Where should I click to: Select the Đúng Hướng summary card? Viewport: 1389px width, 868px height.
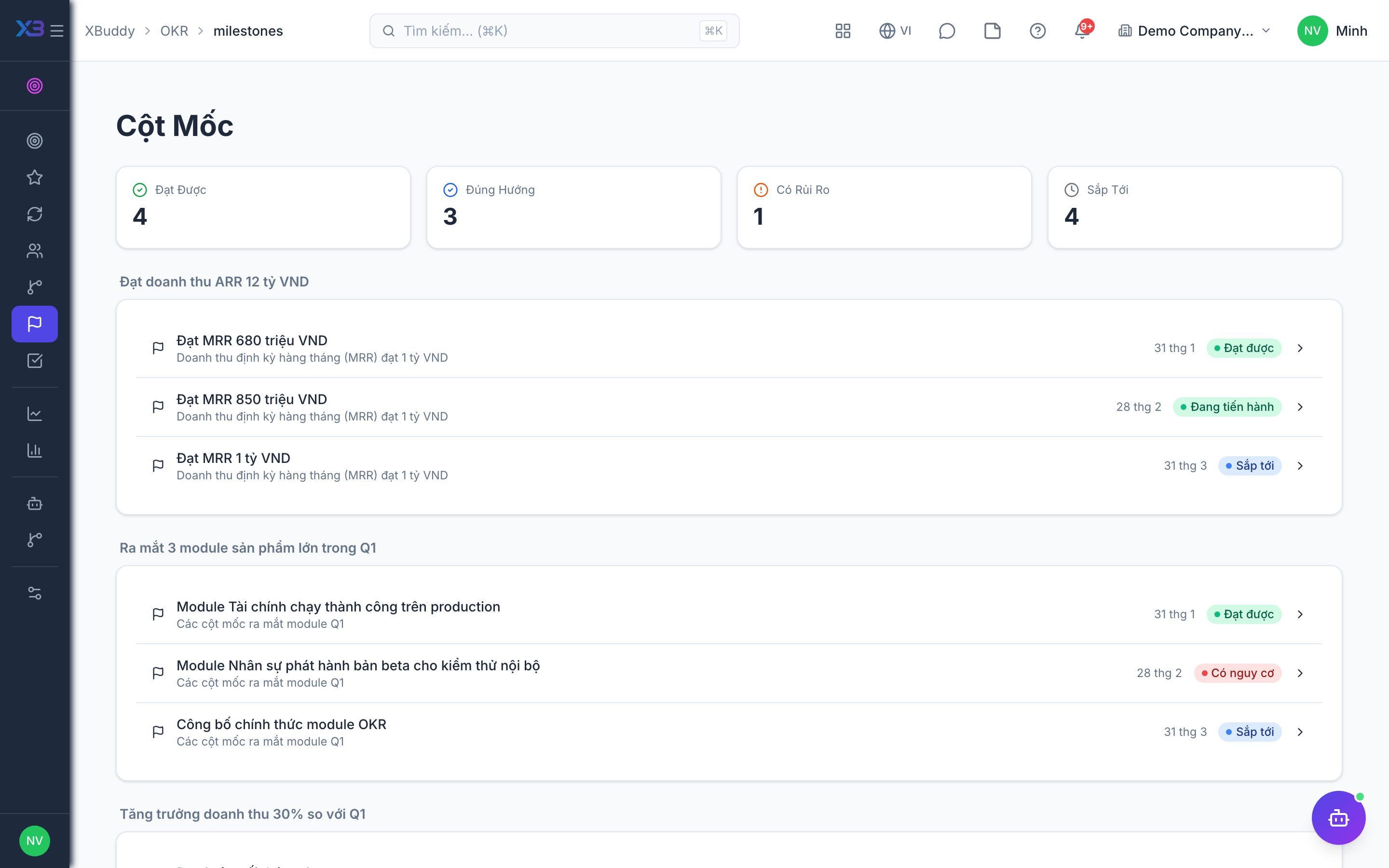(574, 207)
